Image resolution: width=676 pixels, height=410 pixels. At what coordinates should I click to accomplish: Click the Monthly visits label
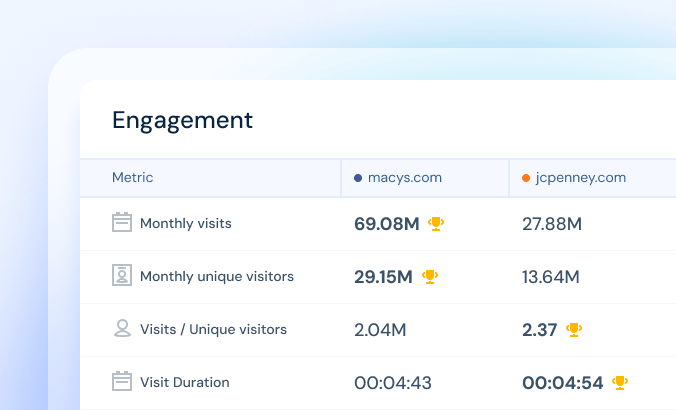(x=186, y=223)
